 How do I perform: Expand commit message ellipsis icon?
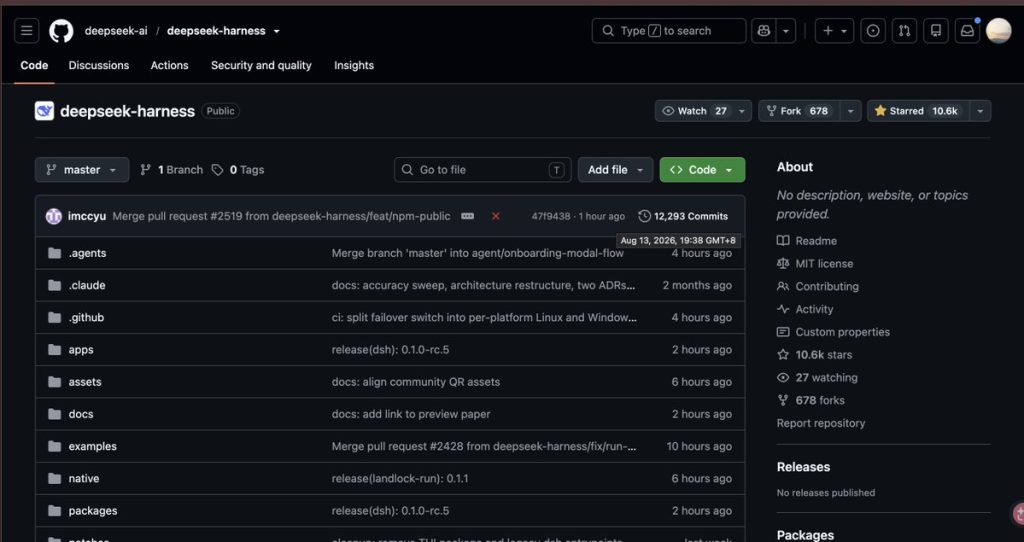coord(468,216)
